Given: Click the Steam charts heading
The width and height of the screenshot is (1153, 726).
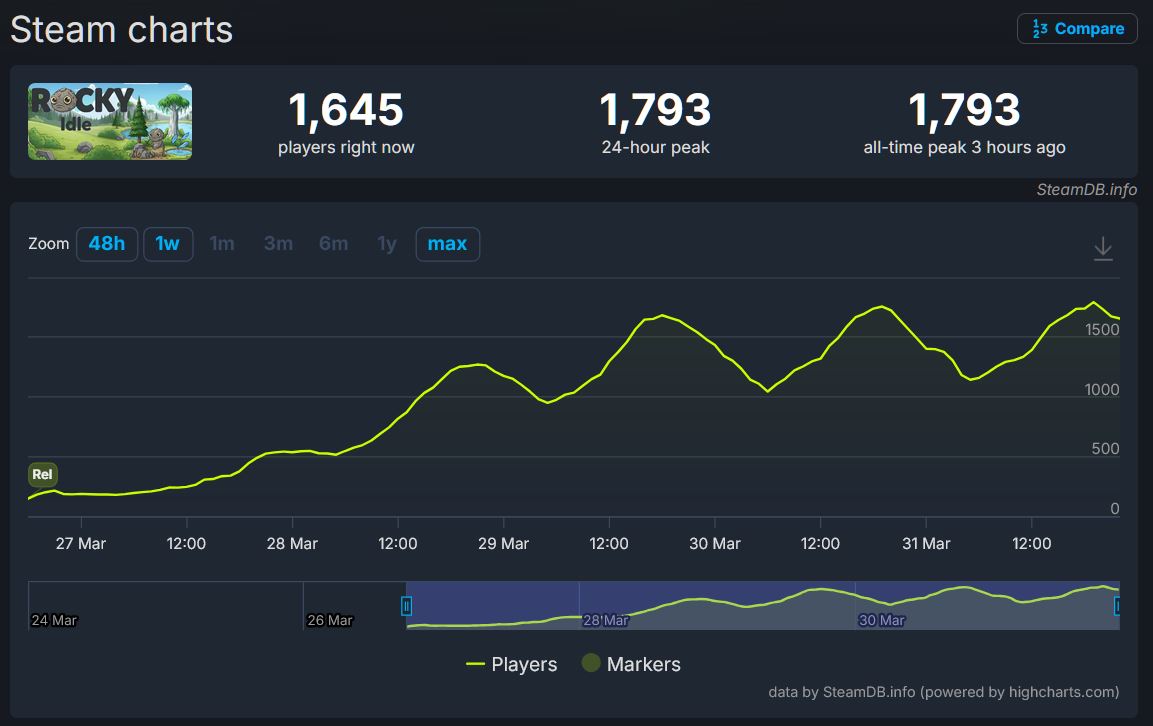Looking at the screenshot, I should tap(121, 30).
